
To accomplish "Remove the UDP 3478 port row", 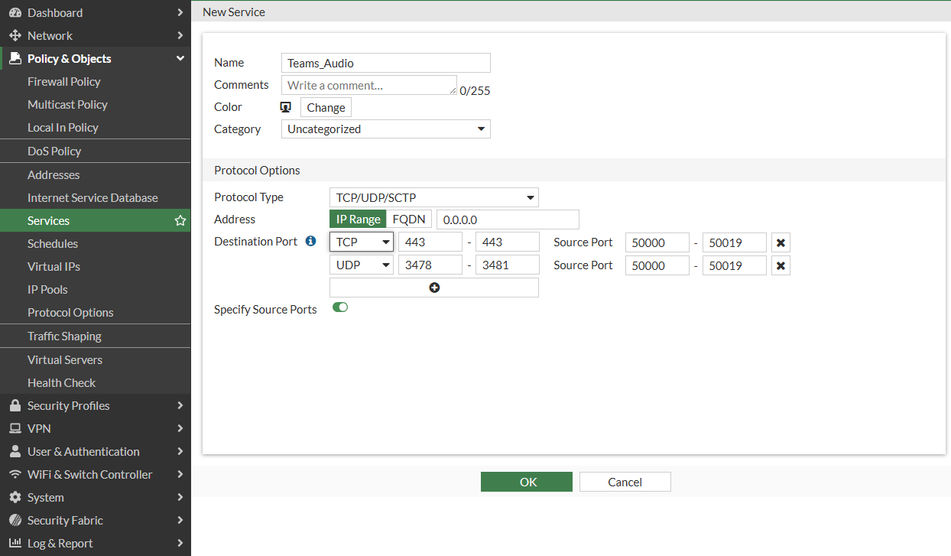I will tap(781, 265).
